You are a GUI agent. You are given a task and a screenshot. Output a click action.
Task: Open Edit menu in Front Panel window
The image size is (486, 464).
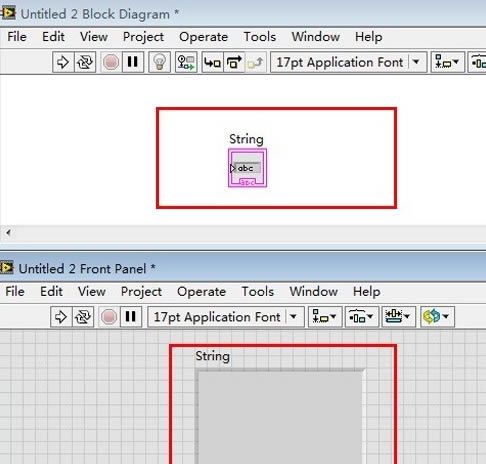(51, 292)
